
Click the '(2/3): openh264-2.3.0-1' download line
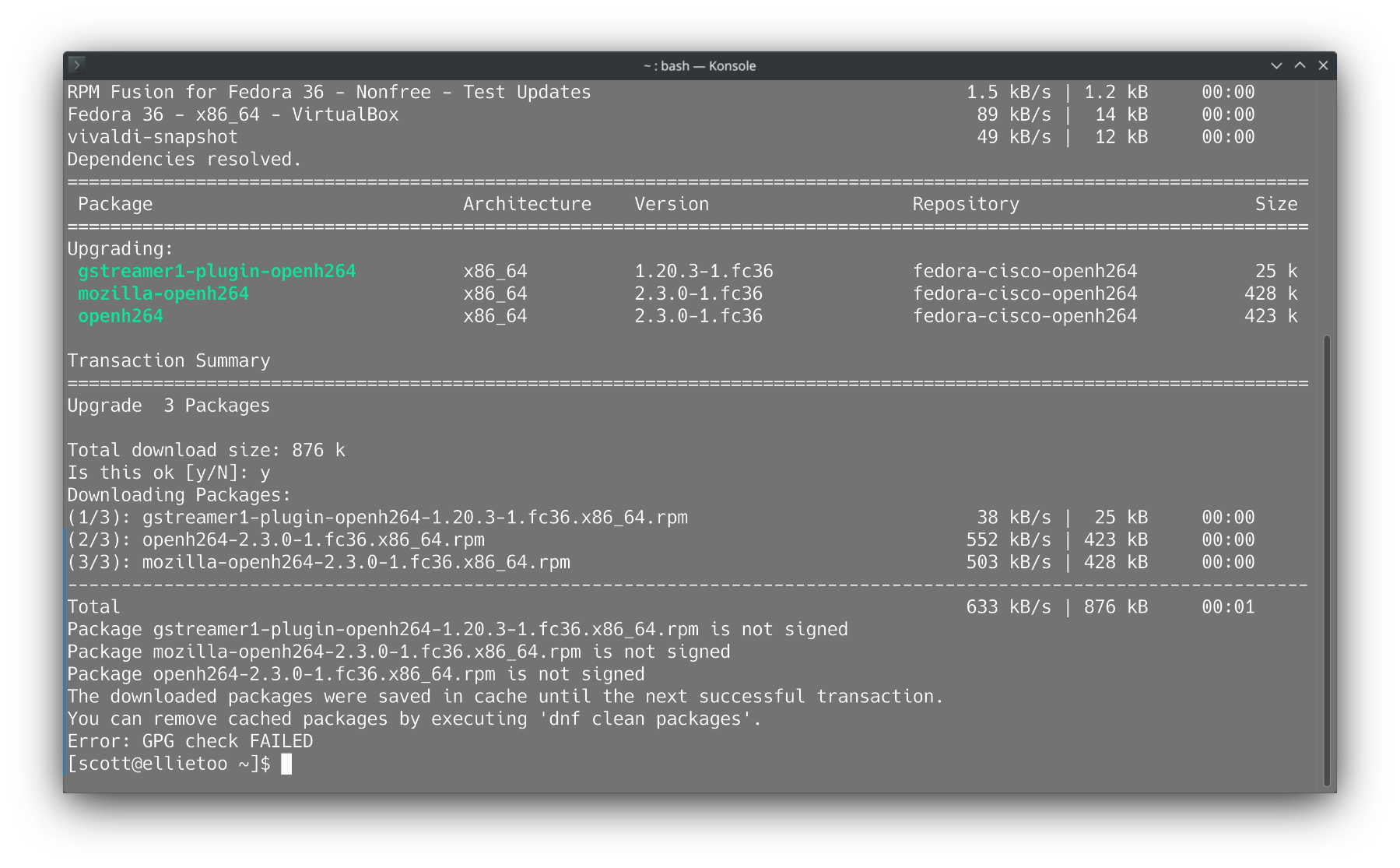(661, 540)
